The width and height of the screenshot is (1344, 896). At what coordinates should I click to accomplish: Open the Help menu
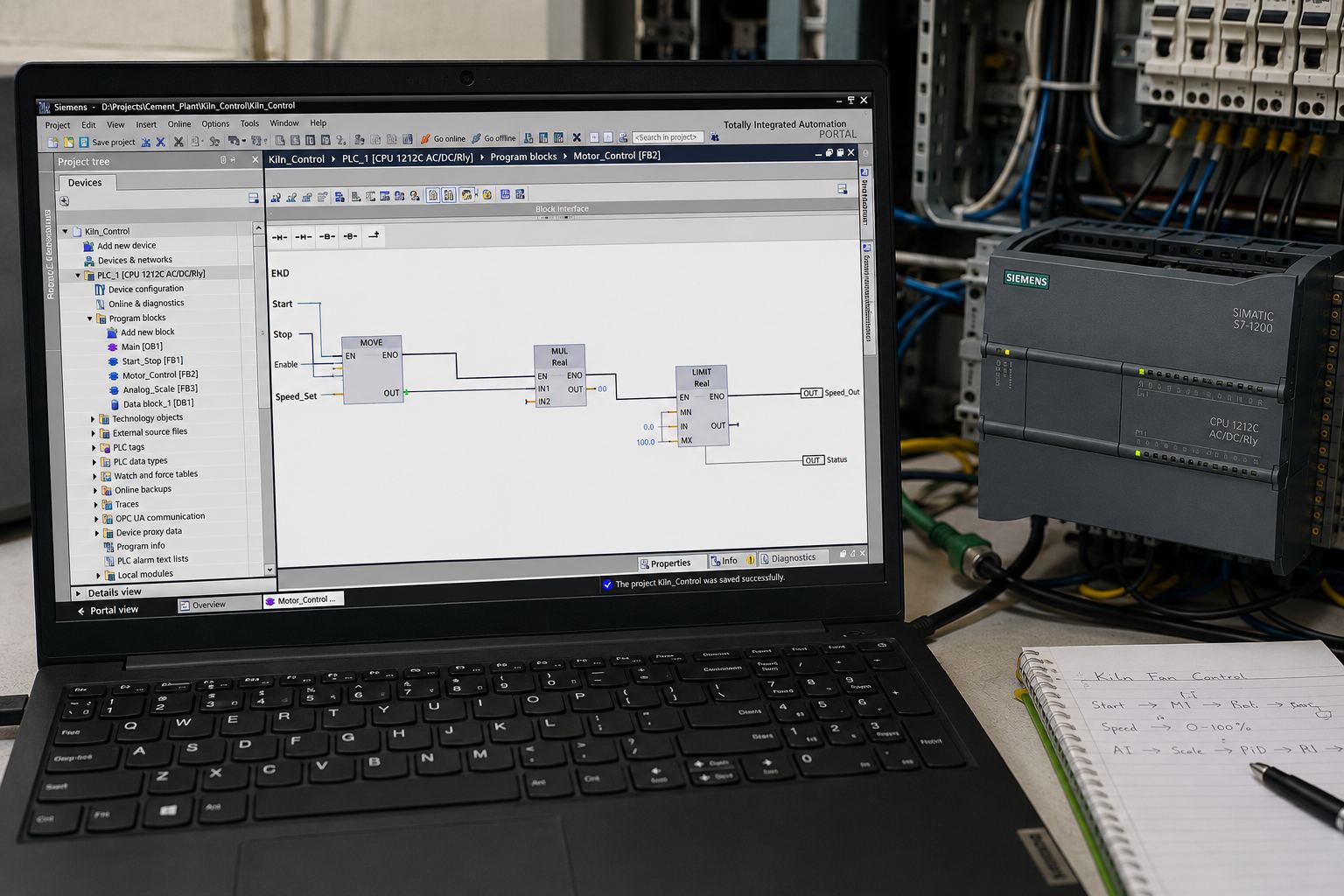(318, 123)
